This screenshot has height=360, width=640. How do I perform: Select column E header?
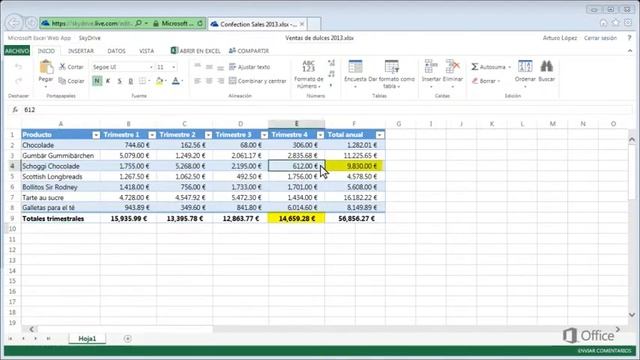point(297,124)
